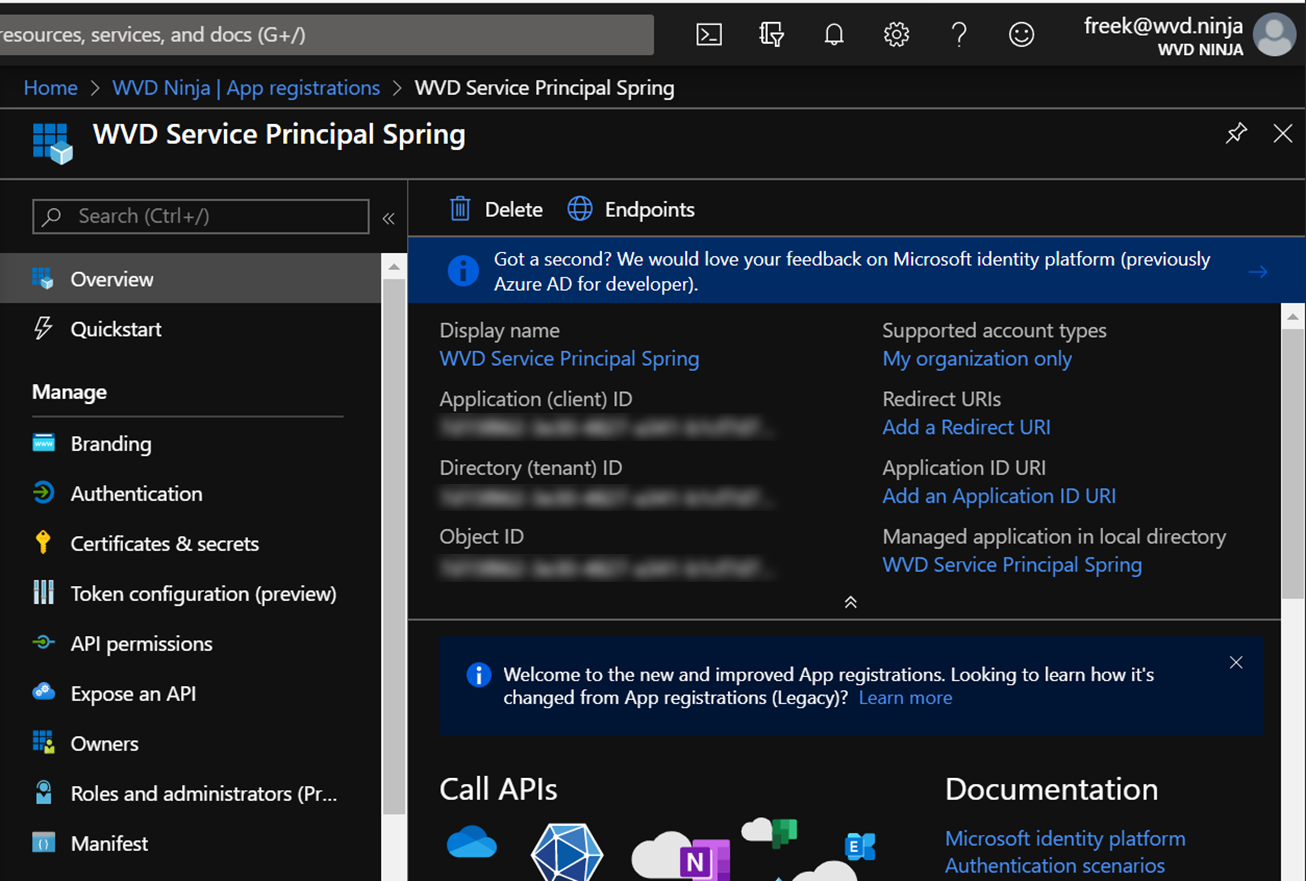Viewport: 1306px width, 881px height.
Task: Go to Home breadcrumb
Action: pyautogui.click(x=51, y=88)
